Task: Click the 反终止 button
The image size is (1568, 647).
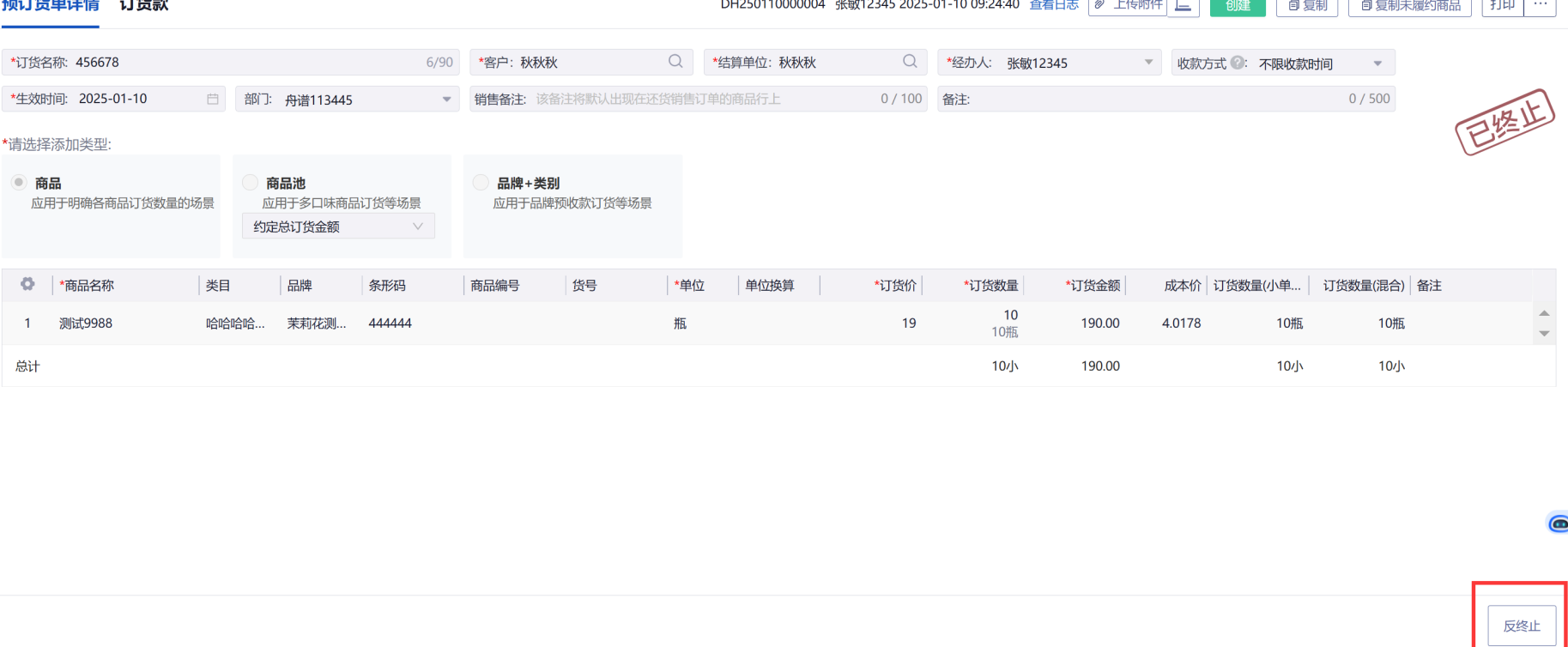Action: pyautogui.click(x=1521, y=626)
